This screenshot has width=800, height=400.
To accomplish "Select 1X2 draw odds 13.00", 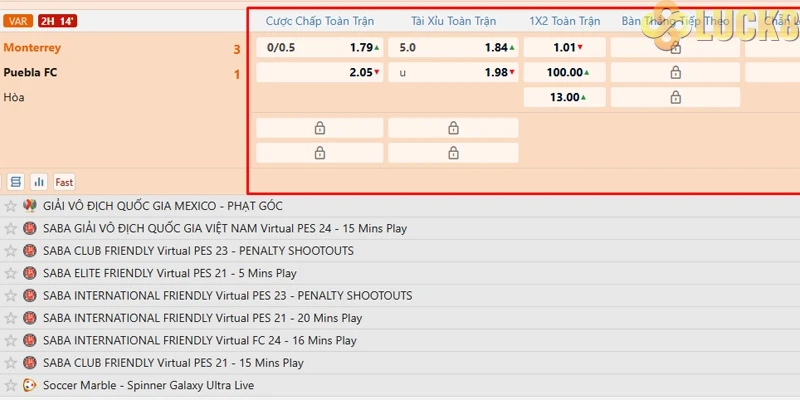I will click(565, 97).
